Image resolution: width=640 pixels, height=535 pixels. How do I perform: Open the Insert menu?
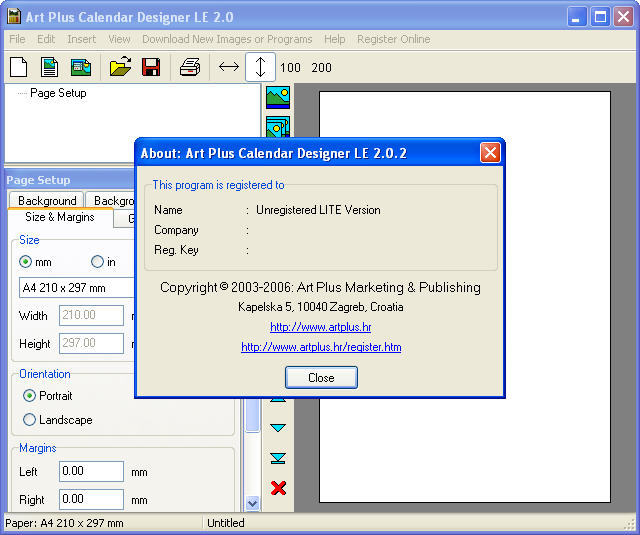[82, 39]
